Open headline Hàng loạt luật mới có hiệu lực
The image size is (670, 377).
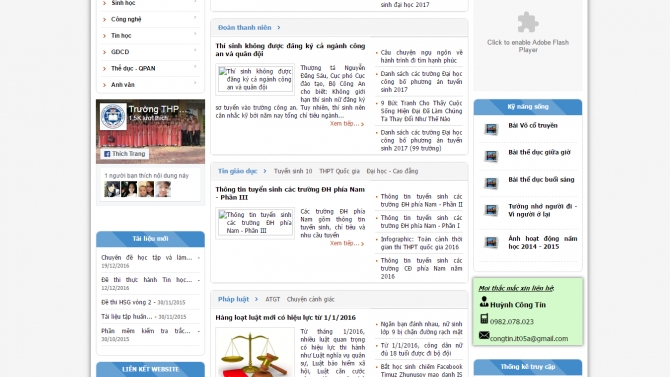285,318
